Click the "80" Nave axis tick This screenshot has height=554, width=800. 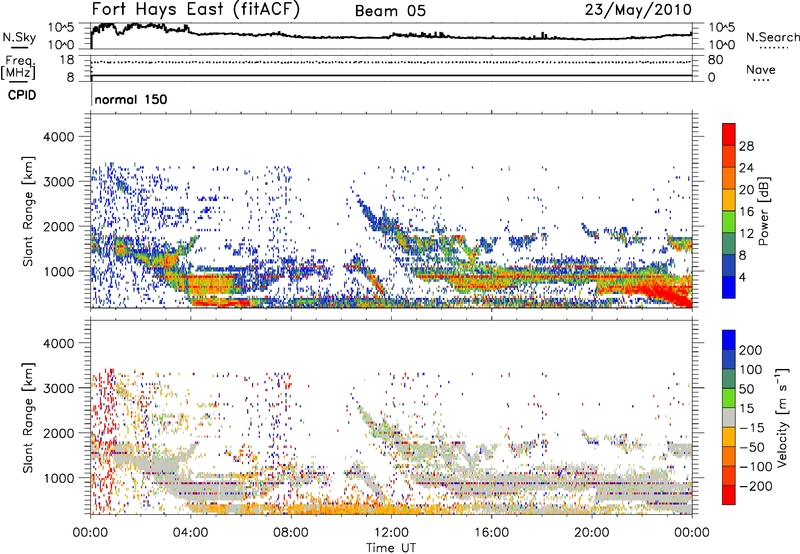(715, 60)
